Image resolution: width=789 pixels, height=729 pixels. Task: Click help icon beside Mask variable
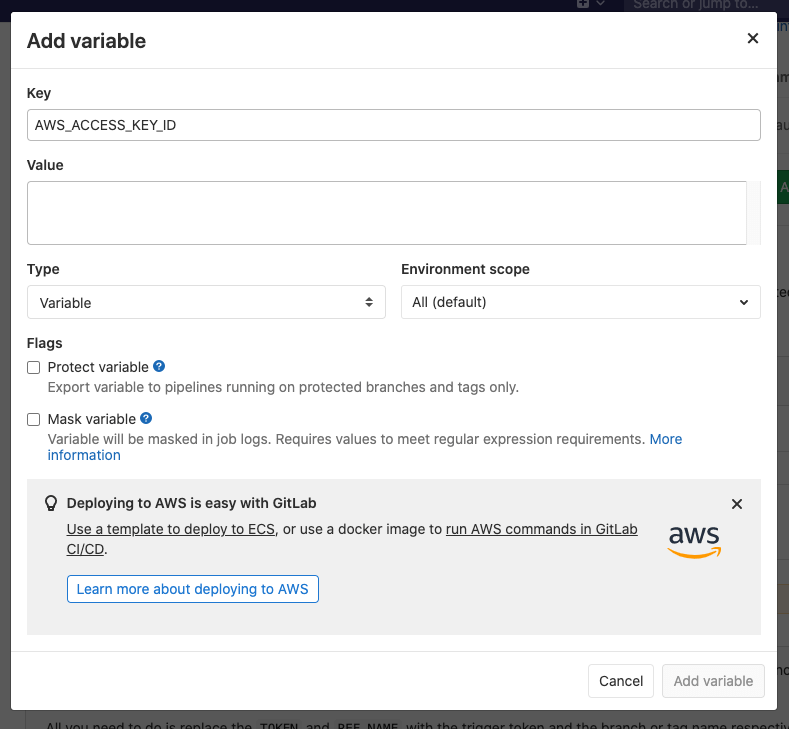(x=146, y=419)
